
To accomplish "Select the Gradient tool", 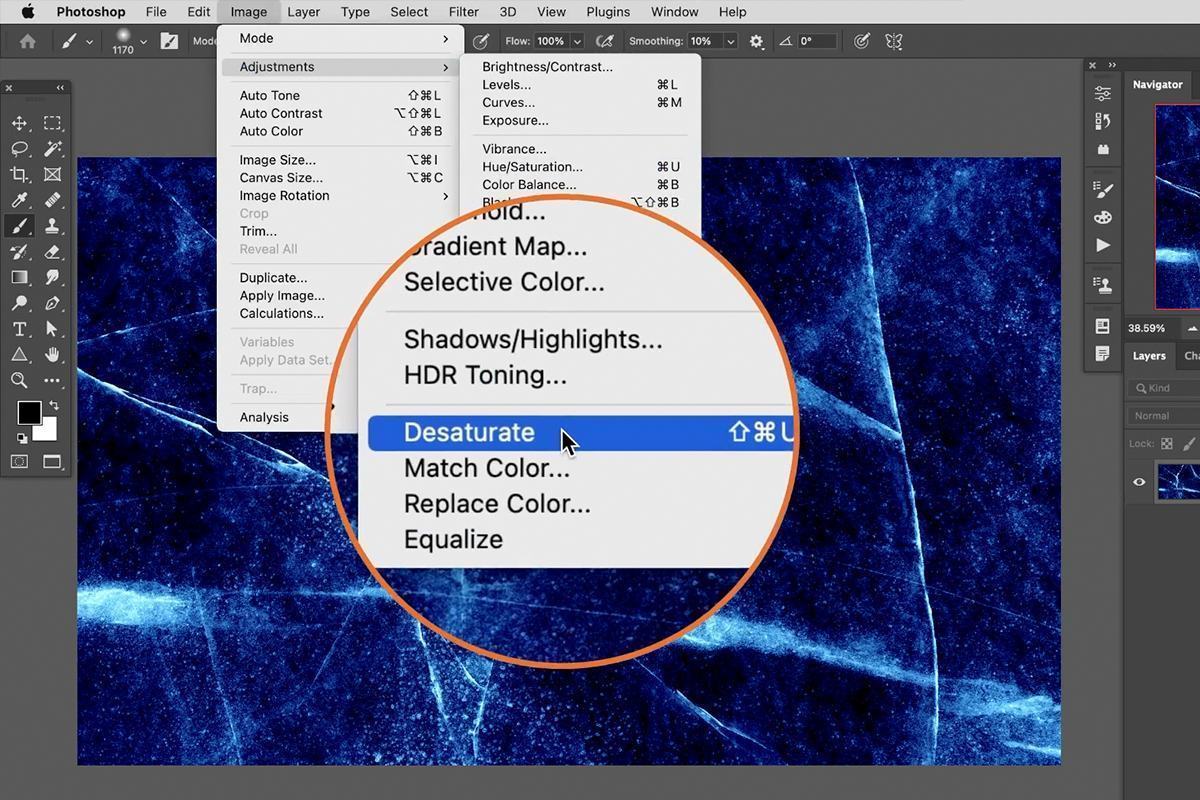I will 19,277.
